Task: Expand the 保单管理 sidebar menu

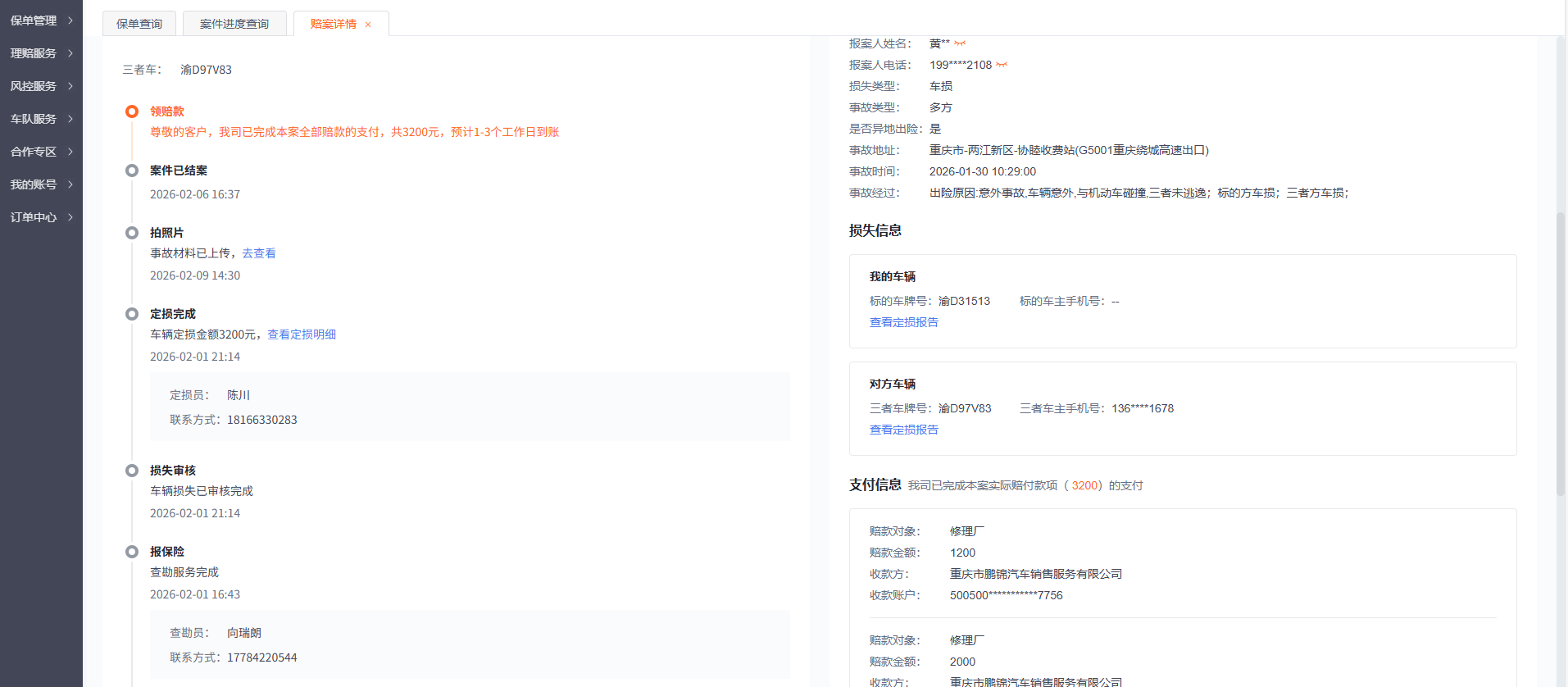Action: 41,20
